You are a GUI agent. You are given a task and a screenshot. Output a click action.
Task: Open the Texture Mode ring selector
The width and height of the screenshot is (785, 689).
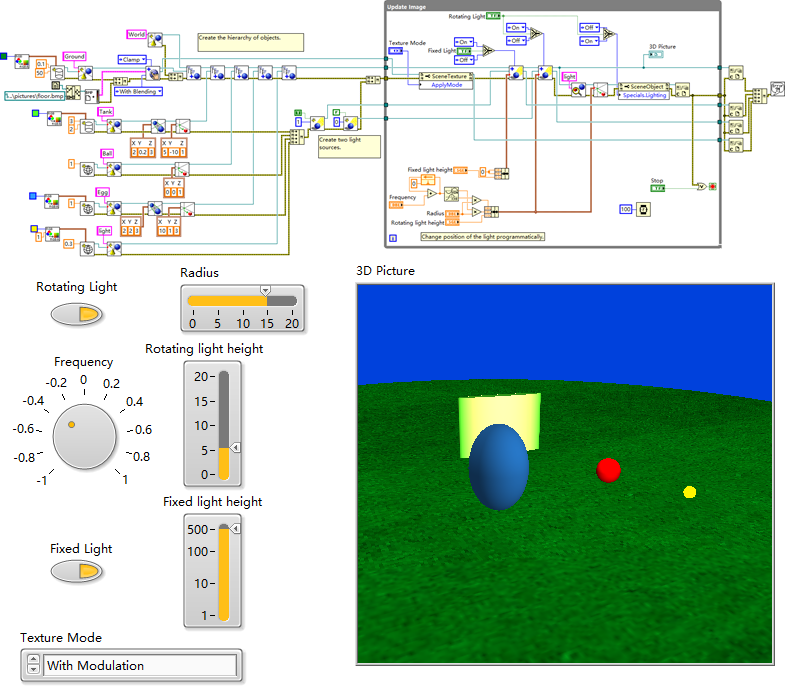tap(140, 665)
